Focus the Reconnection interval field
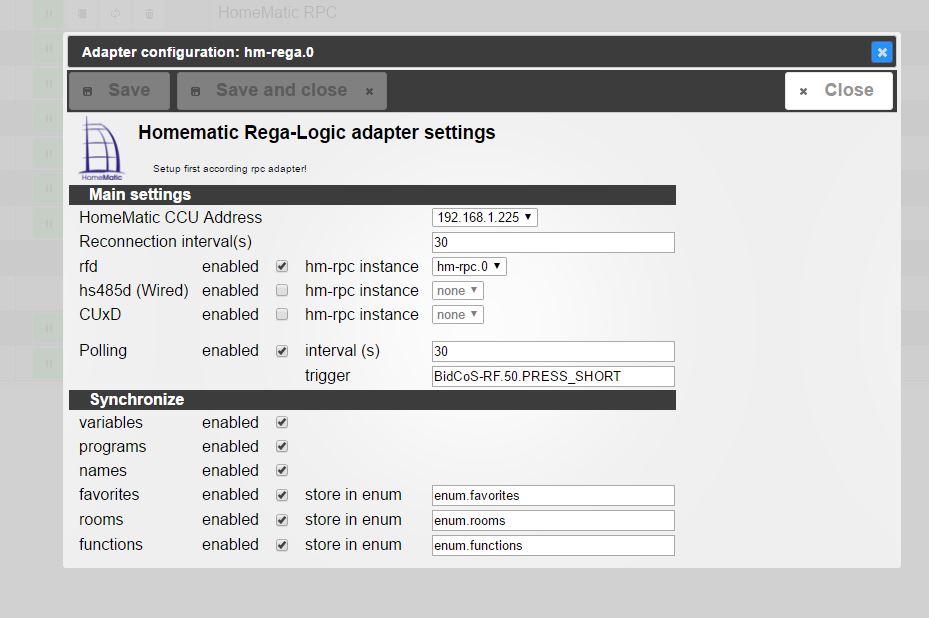Screen dimensions: 929x618 (553, 242)
